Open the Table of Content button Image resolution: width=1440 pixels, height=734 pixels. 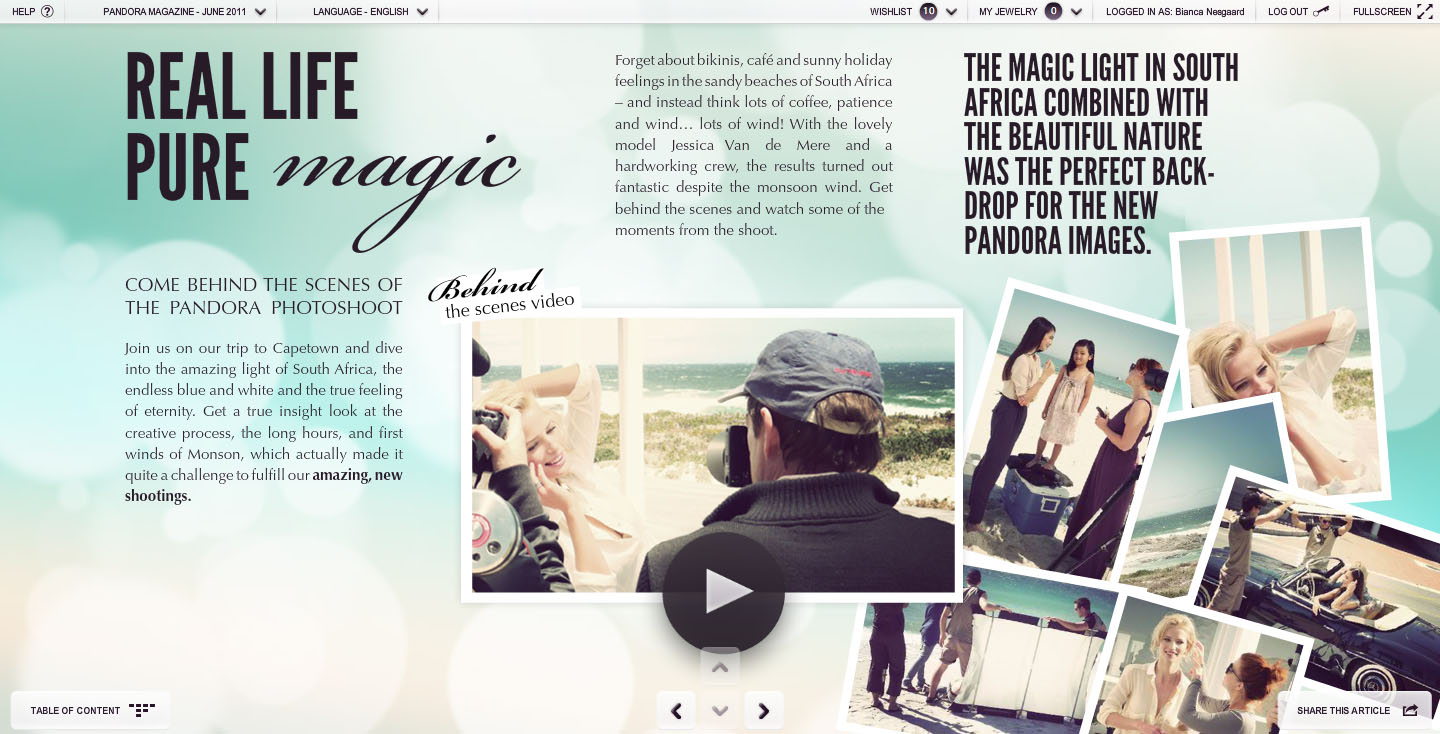coord(90,710)
